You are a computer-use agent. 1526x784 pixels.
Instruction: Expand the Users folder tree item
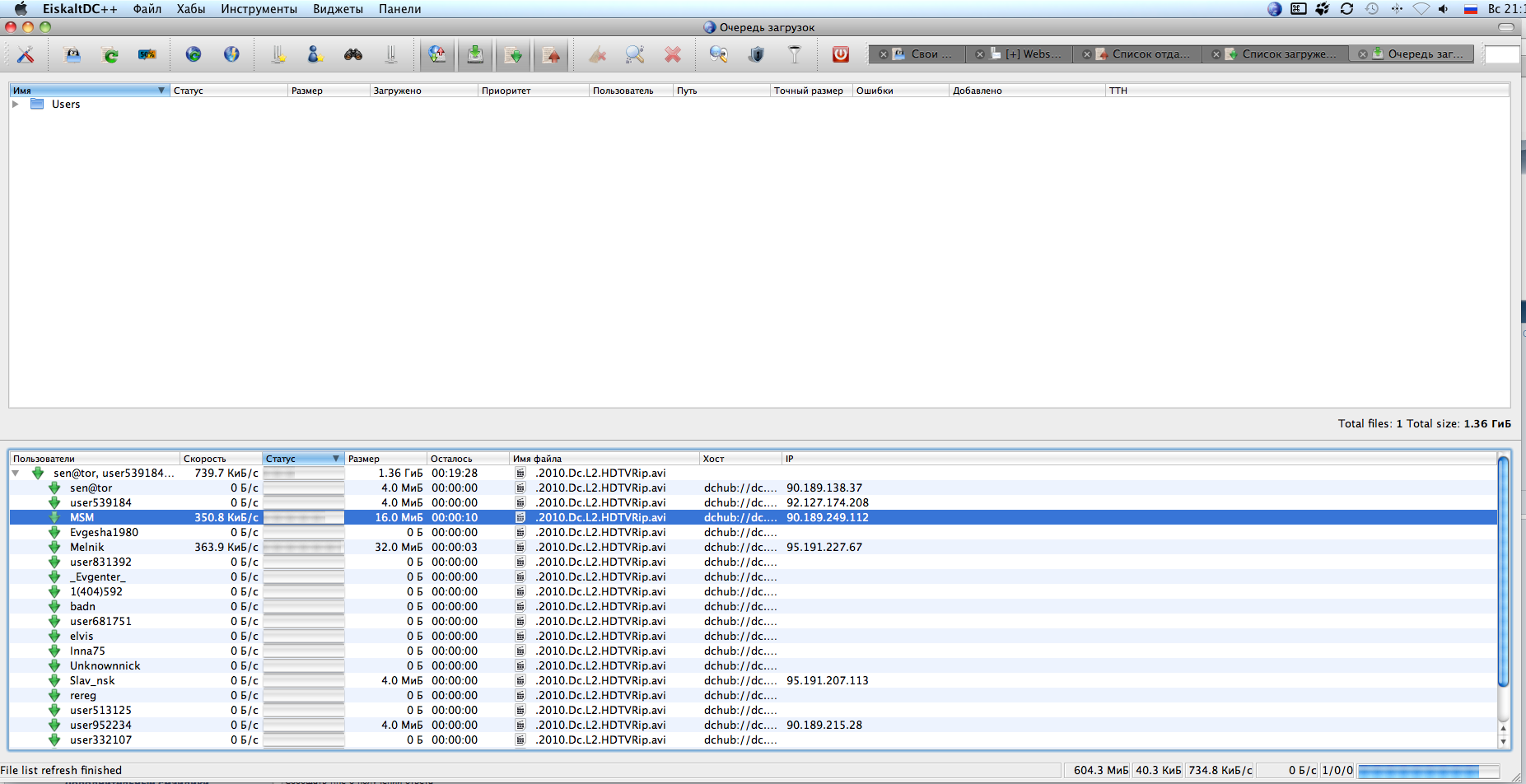pos(16,105)
